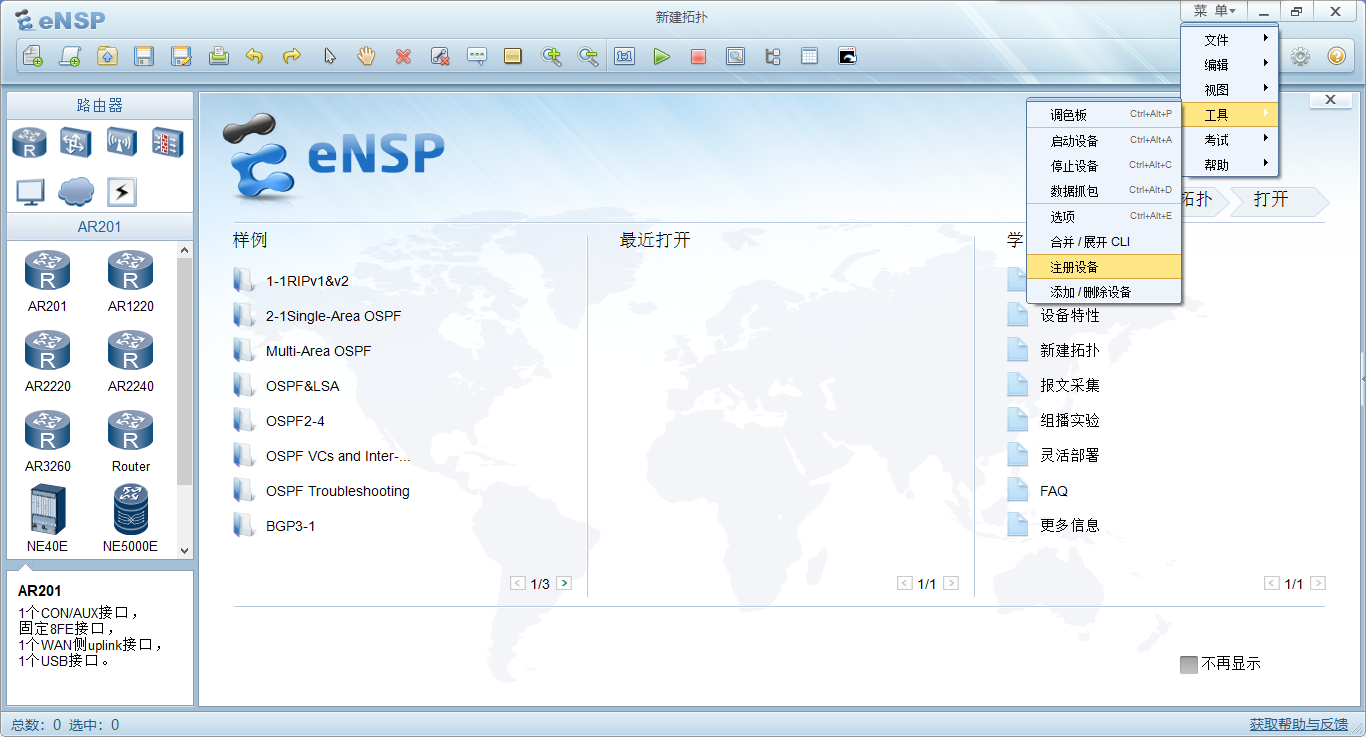Click the save topology disk icon
The image size is (1366, 737).
(144, 57)
